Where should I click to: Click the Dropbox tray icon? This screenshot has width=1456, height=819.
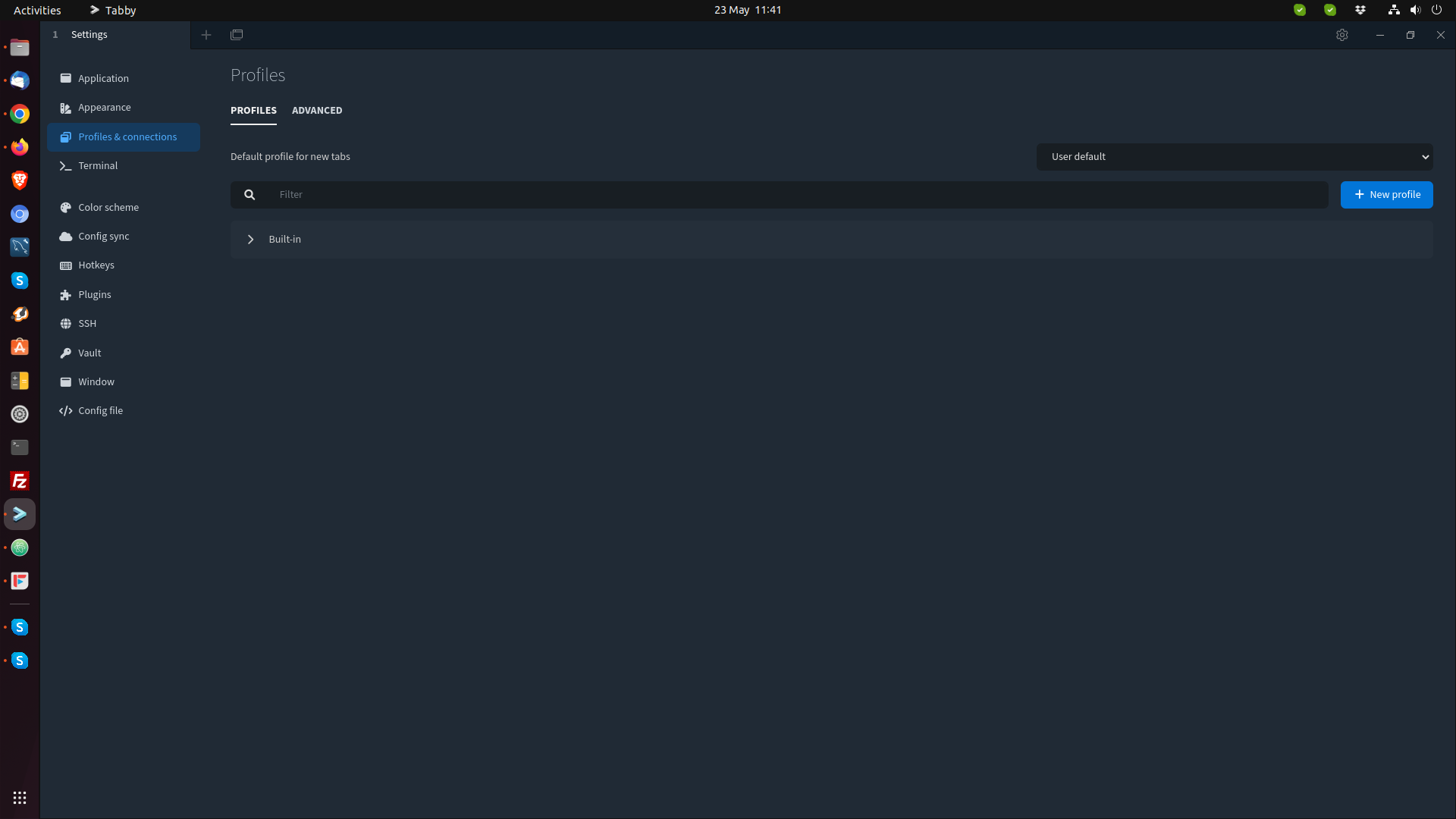point(1360,10)
